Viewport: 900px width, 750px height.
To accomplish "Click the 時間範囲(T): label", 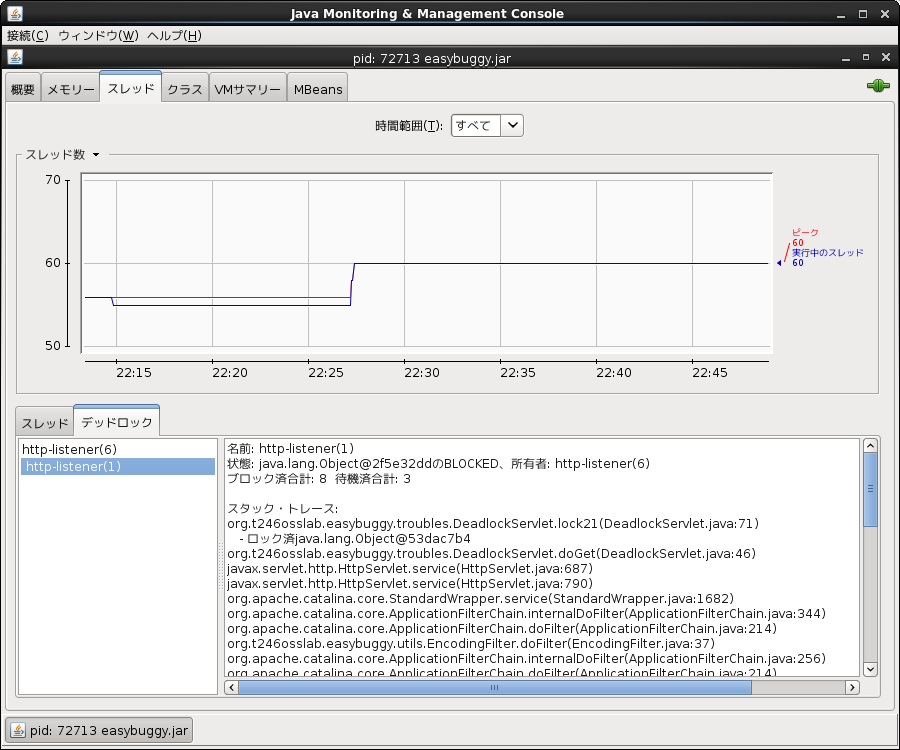I will [409, 126].
